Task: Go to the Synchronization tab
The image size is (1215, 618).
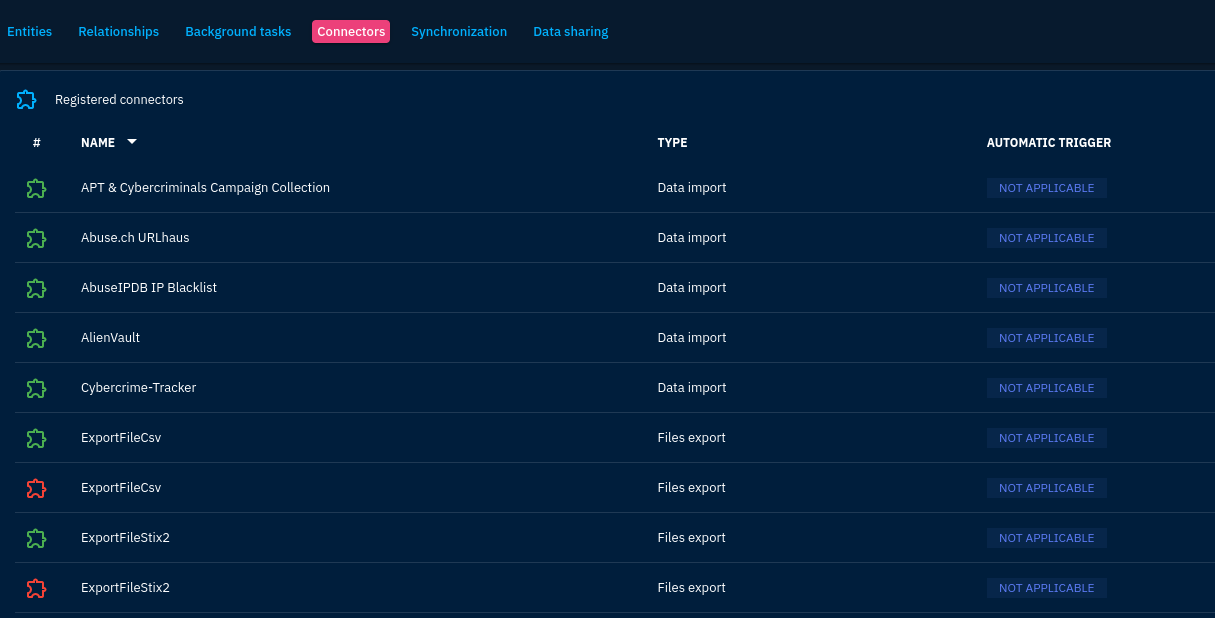Action: [459, 31]
